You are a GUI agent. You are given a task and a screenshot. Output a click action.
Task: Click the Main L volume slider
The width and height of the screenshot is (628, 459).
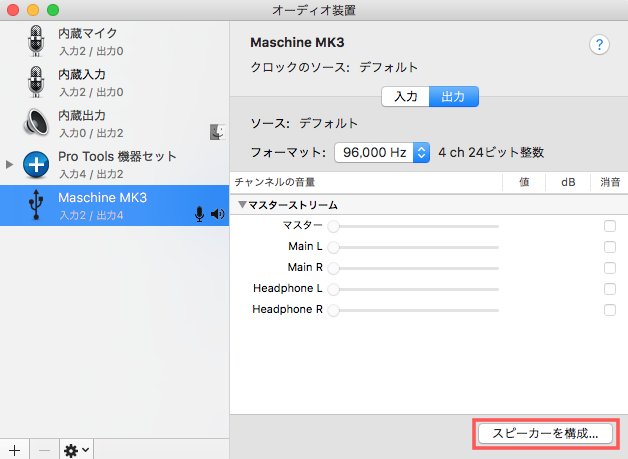pos(413,247)
